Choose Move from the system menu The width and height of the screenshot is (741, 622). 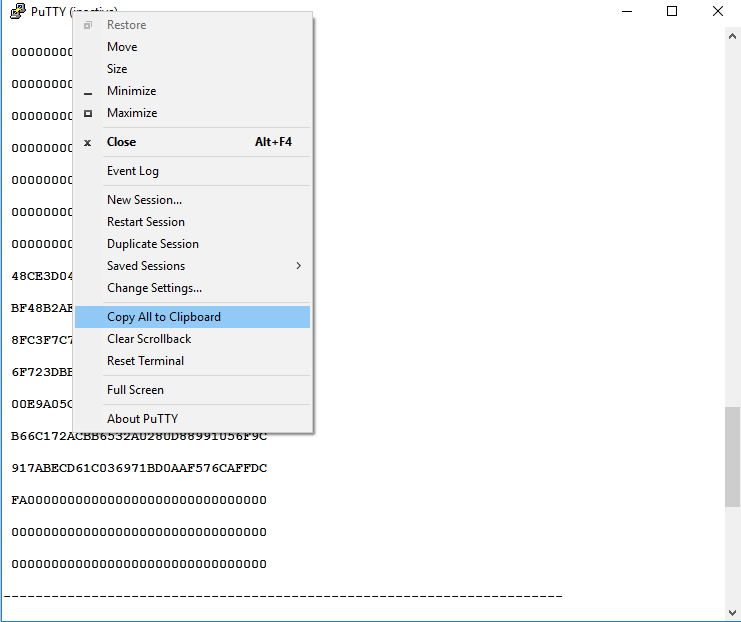(122, 47)
